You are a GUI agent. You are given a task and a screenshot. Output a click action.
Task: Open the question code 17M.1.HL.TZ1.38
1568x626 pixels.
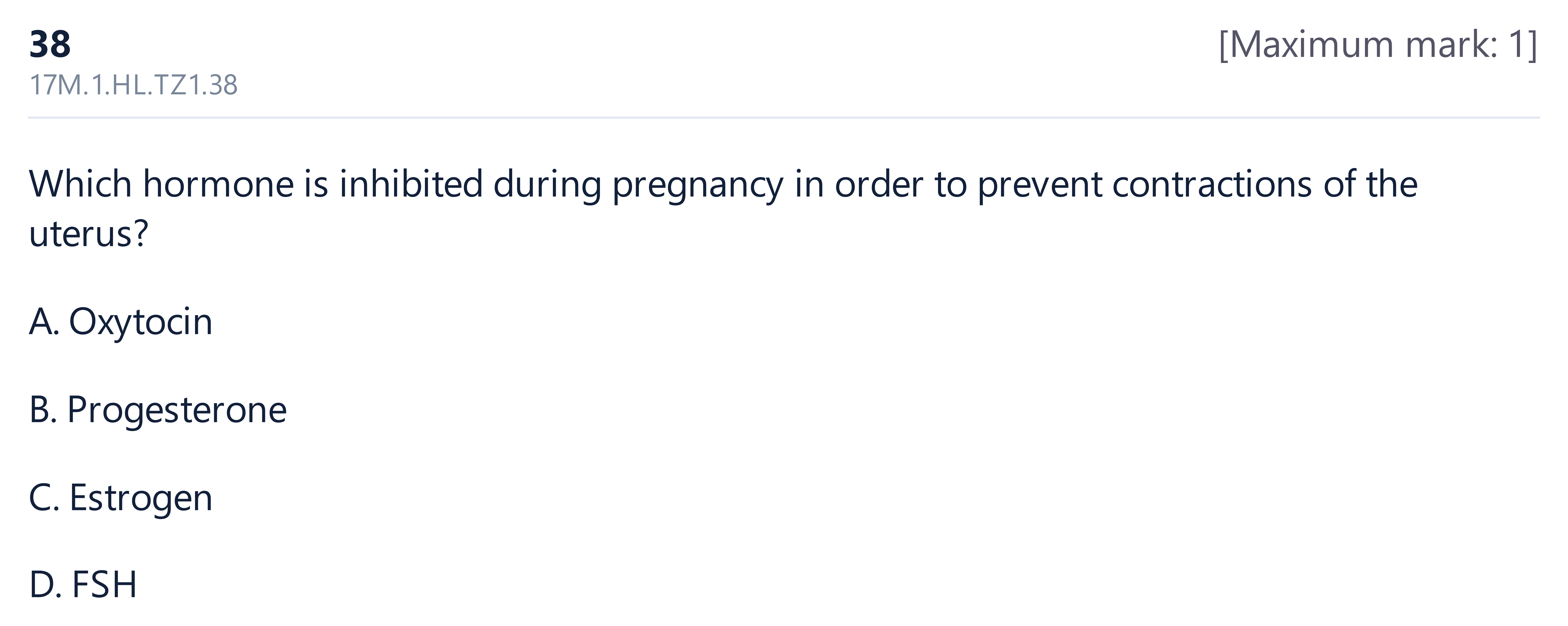pyautogui.click(x=133, y=85)
